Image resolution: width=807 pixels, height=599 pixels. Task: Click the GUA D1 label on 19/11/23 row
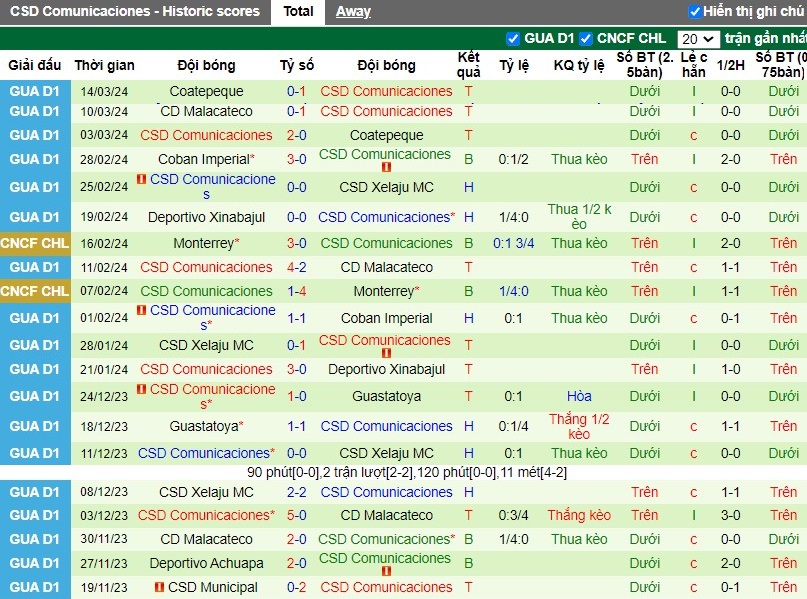pyautogui.click(x=35, y=587)
